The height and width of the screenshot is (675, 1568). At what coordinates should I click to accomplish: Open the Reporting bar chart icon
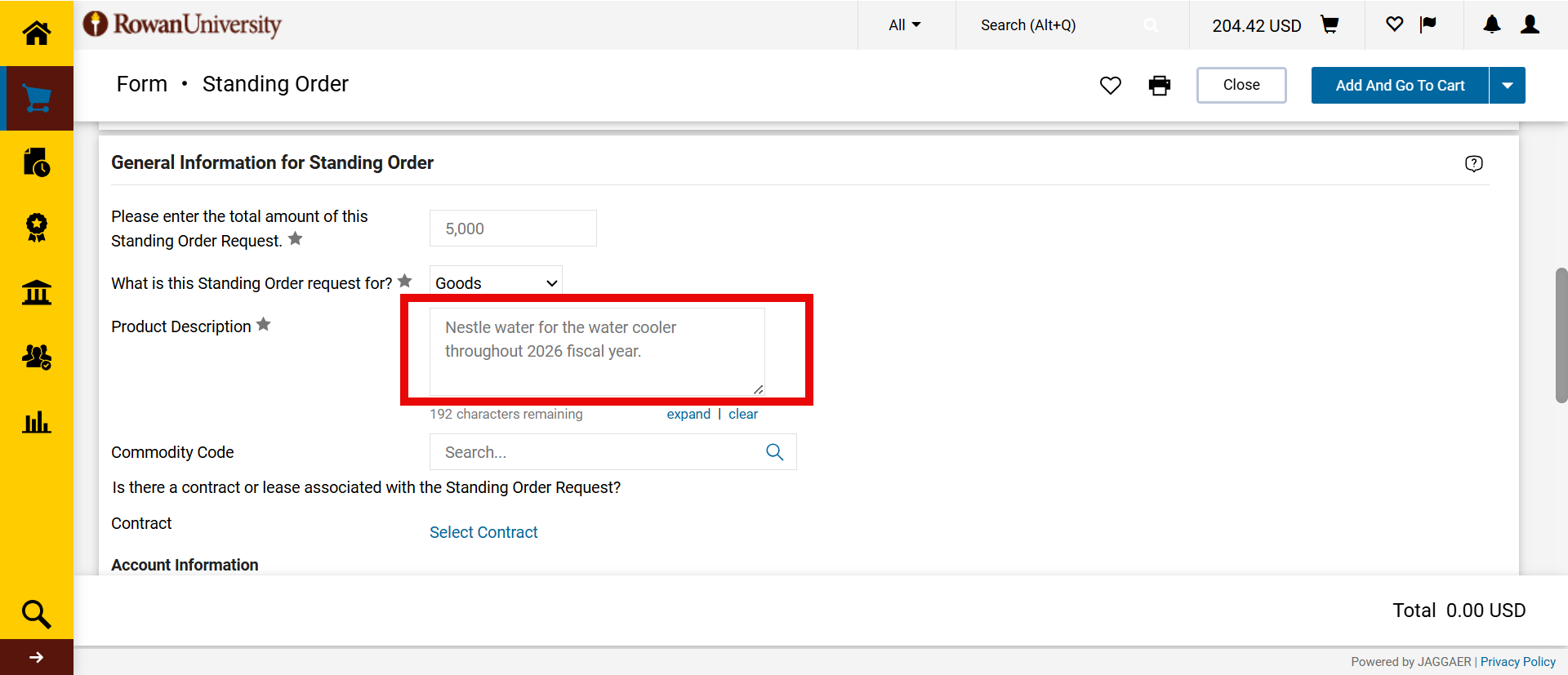[x=36, y=422]
